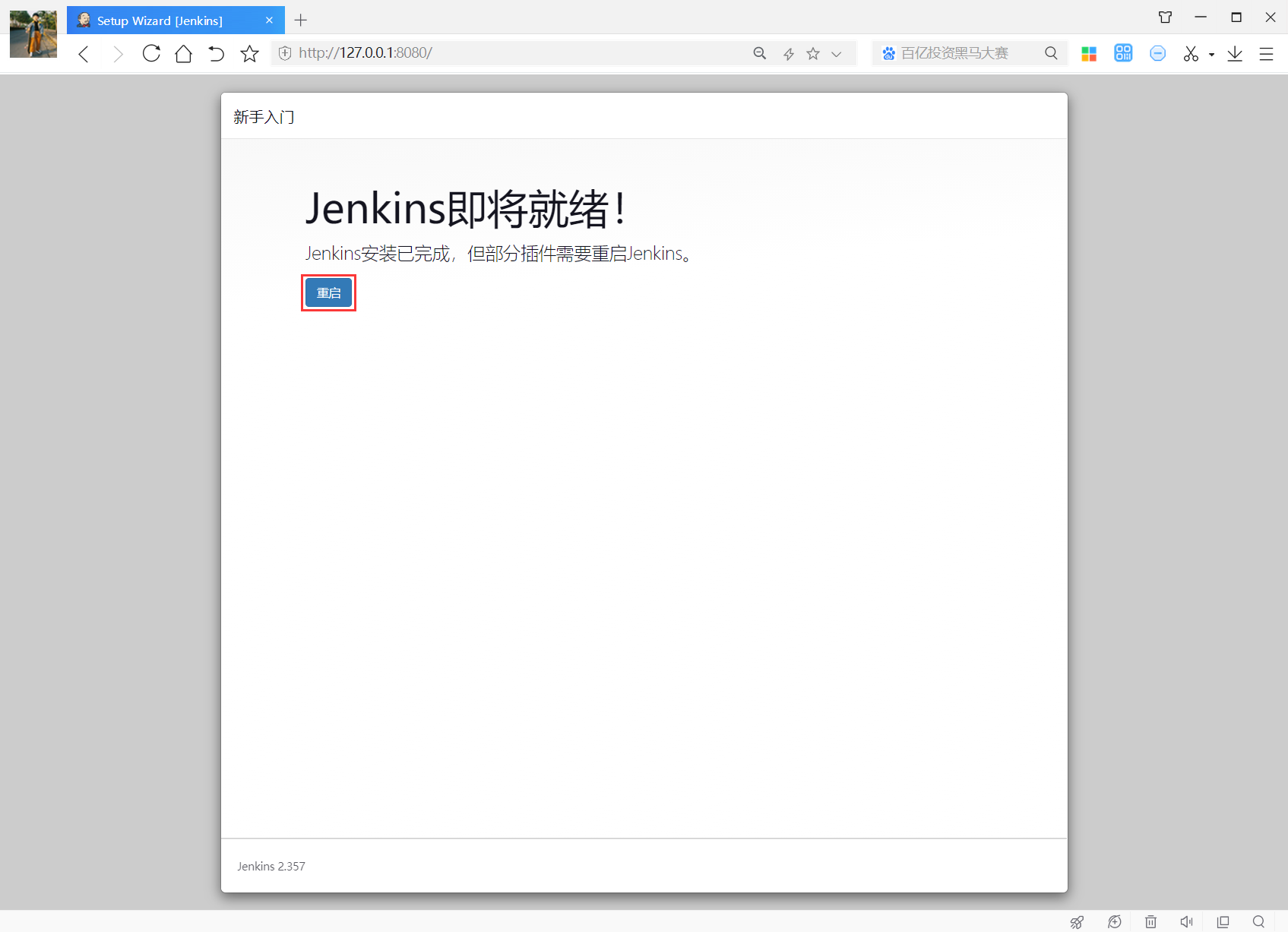The width and height of the screenshot is (1288, 932).
Task: Open downloads with the download arrow icon
Action: pyautogui.click(x=1235, y=53)
